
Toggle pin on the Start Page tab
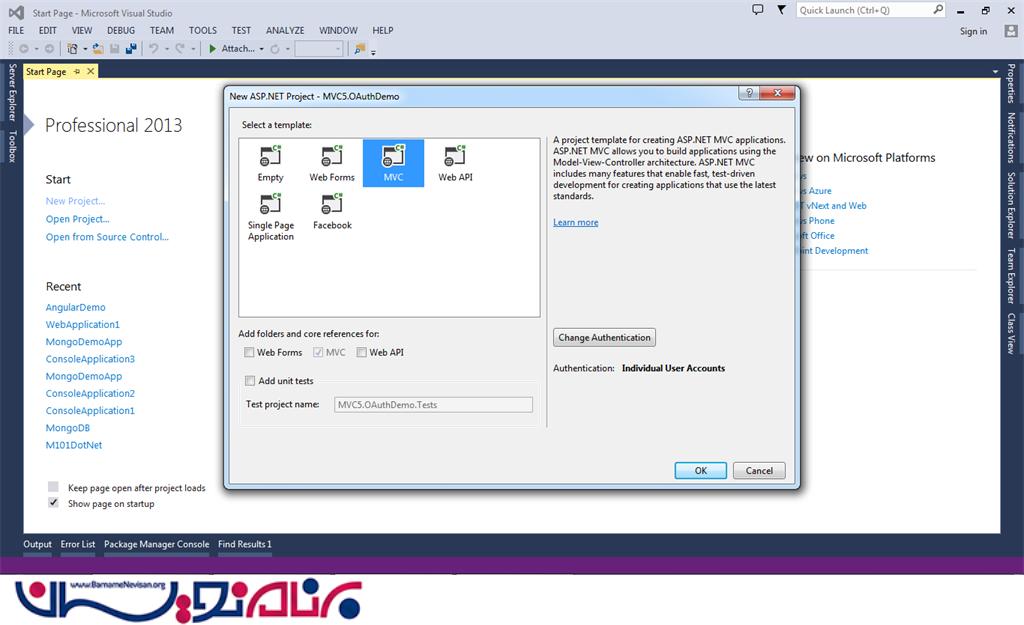(77, 71)
